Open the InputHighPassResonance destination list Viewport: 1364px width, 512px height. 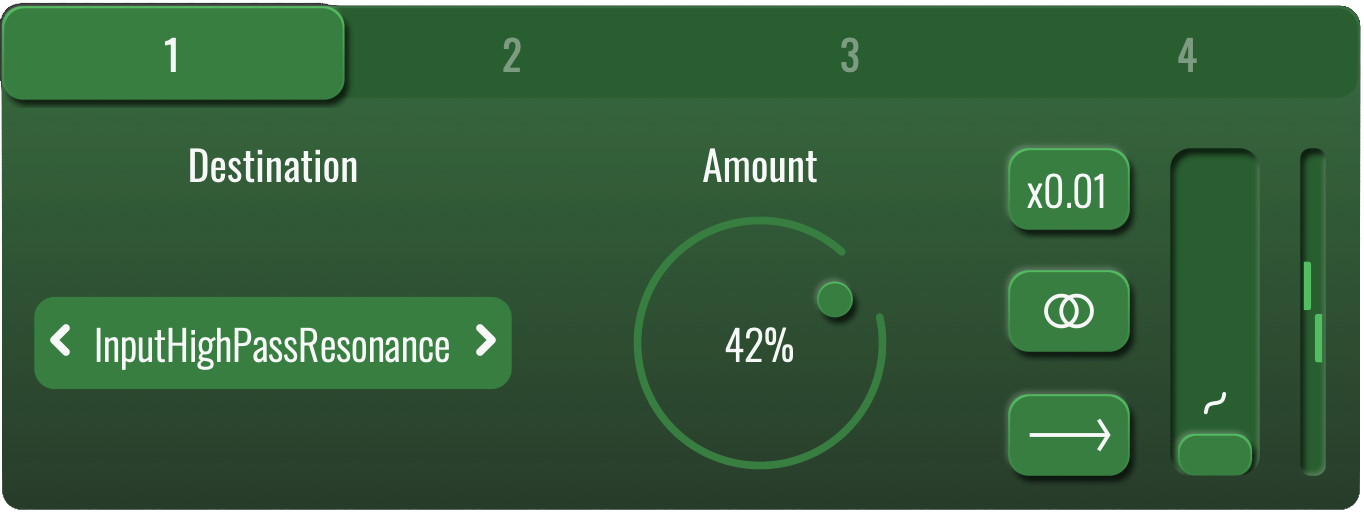tap(272, 343)
